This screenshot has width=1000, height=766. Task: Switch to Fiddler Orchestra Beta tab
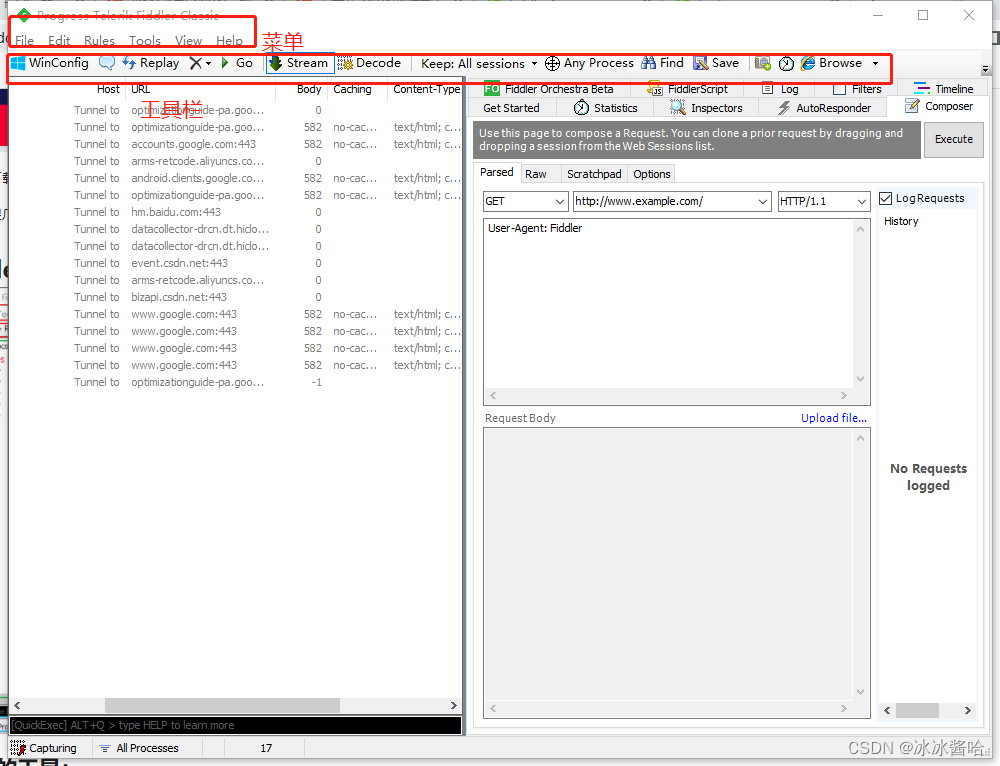pyautogui.click(x=549, y=89)
